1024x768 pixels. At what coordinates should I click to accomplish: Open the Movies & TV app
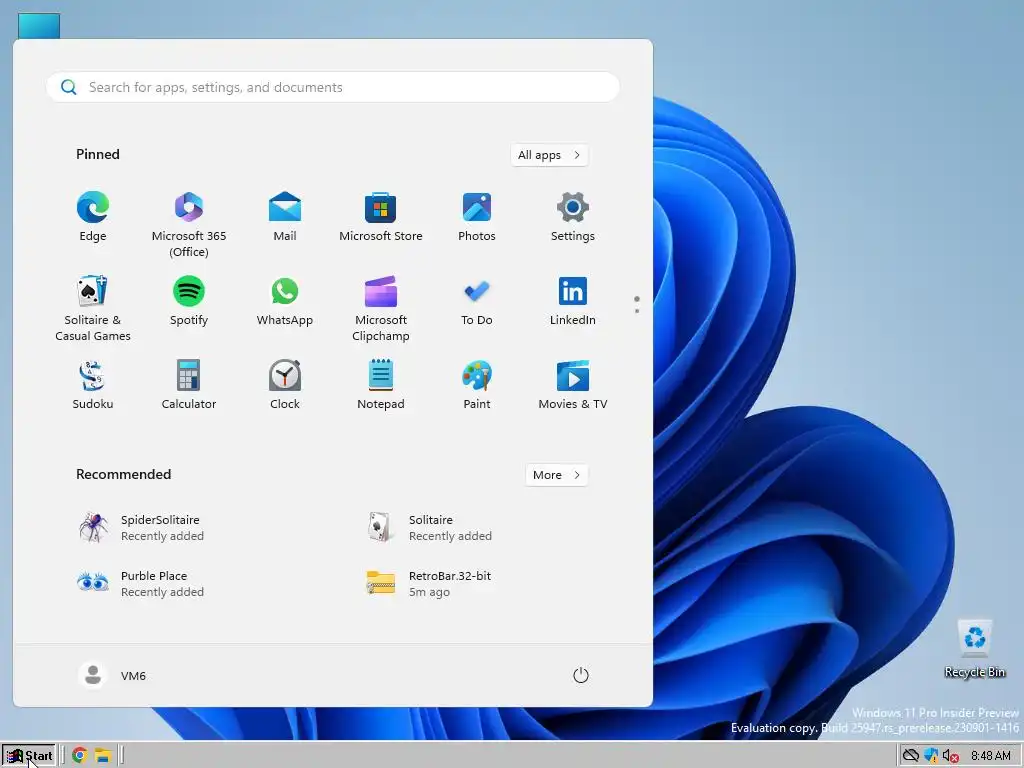[573, 385]
